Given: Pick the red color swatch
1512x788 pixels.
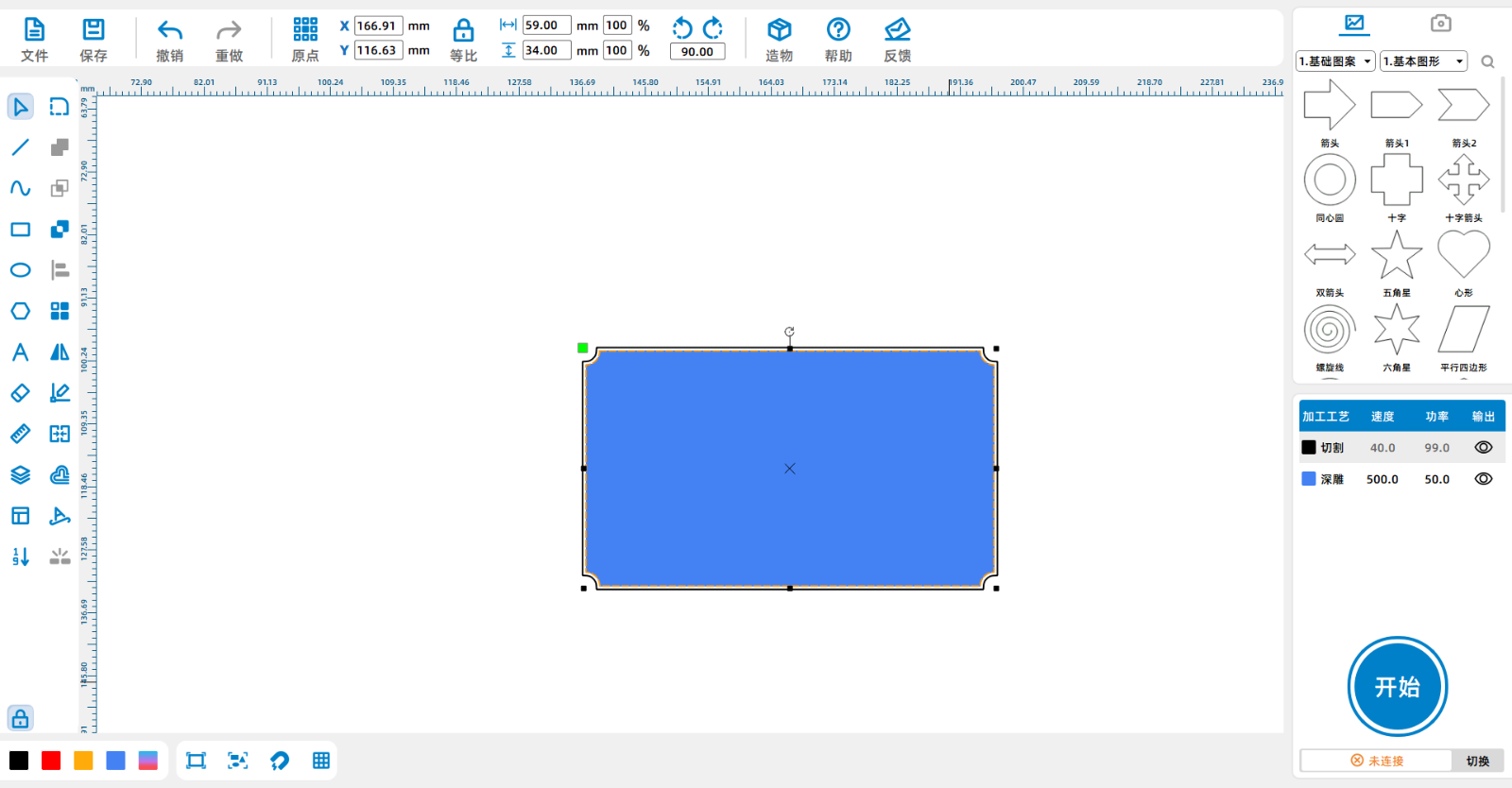Looking at the screenshot, I should click(x=51, y=761).
